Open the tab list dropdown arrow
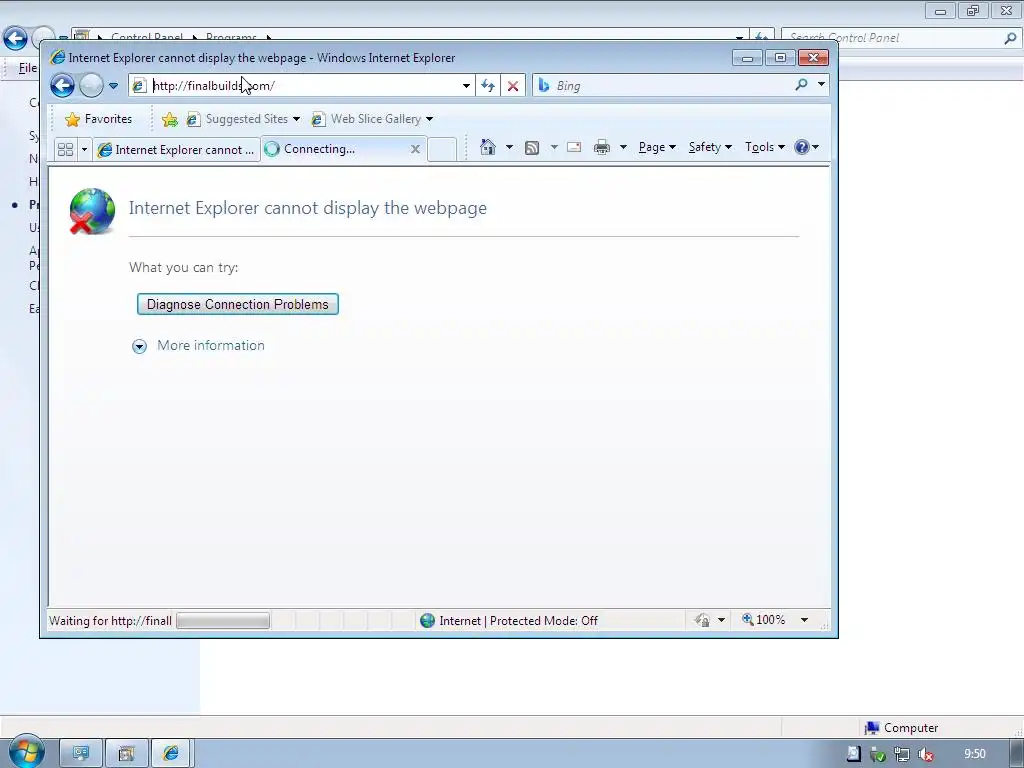Screen dimensions: 1024x768 (84, 150)
